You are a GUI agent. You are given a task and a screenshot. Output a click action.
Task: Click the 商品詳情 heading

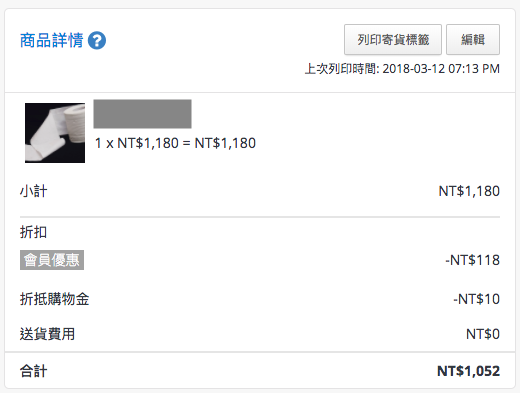click(x=51, y=40)
